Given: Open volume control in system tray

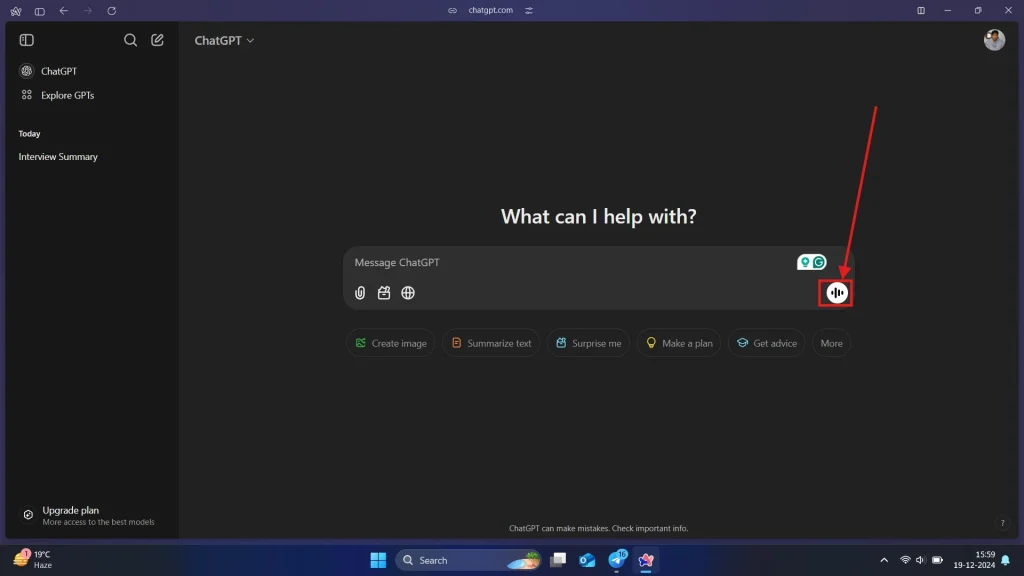Looking at the screenshot, I should 920,560.
